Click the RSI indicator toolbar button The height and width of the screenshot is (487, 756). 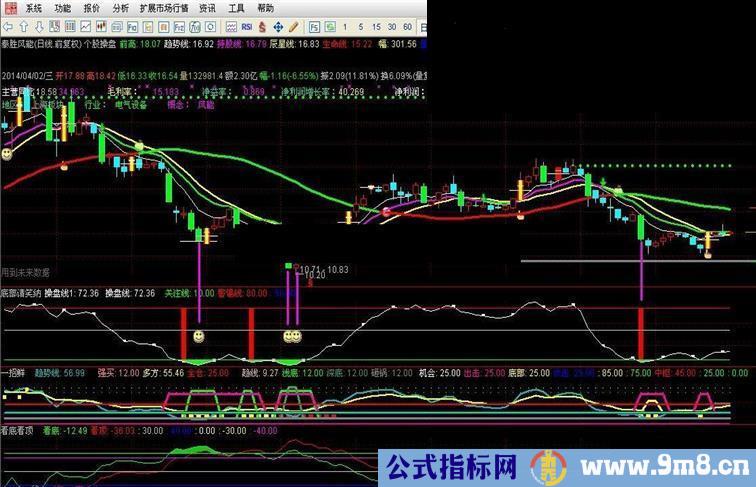247,26
